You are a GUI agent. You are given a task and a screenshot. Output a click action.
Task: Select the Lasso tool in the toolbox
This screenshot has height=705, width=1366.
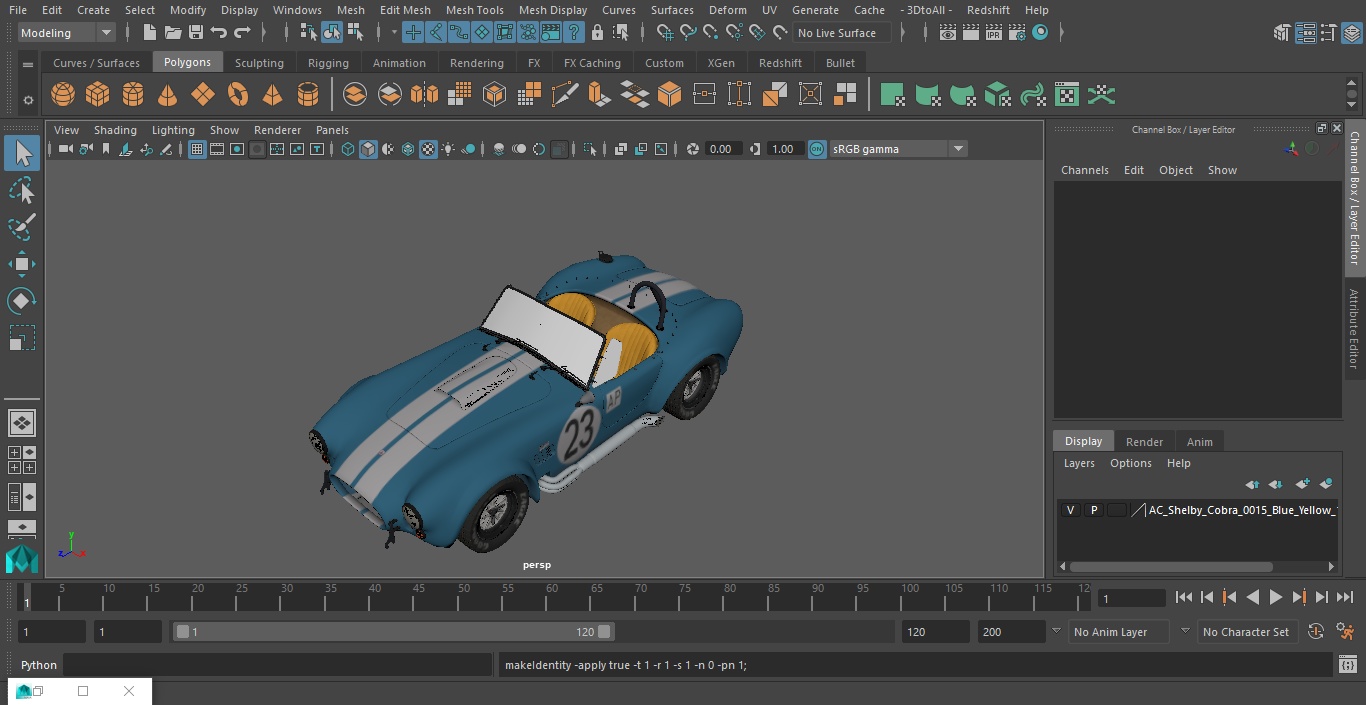(22, 190)
